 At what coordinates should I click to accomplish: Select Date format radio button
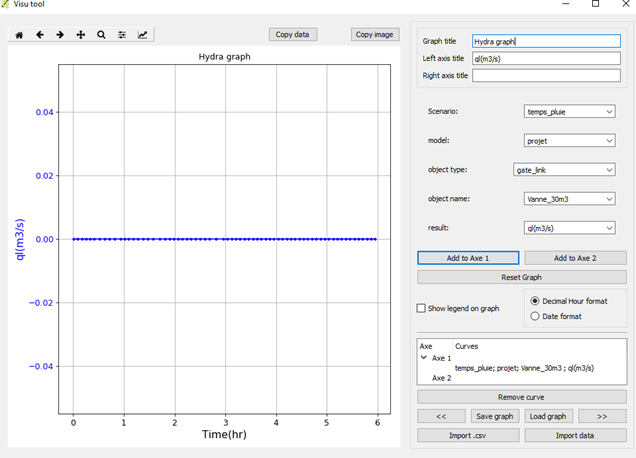(535, 316)
